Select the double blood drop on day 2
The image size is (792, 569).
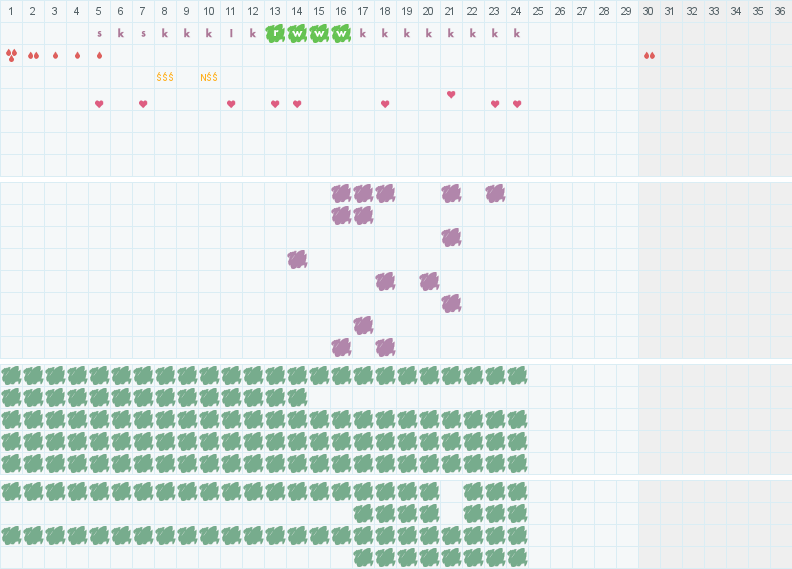pyautogui.click(x=33, y=56)
